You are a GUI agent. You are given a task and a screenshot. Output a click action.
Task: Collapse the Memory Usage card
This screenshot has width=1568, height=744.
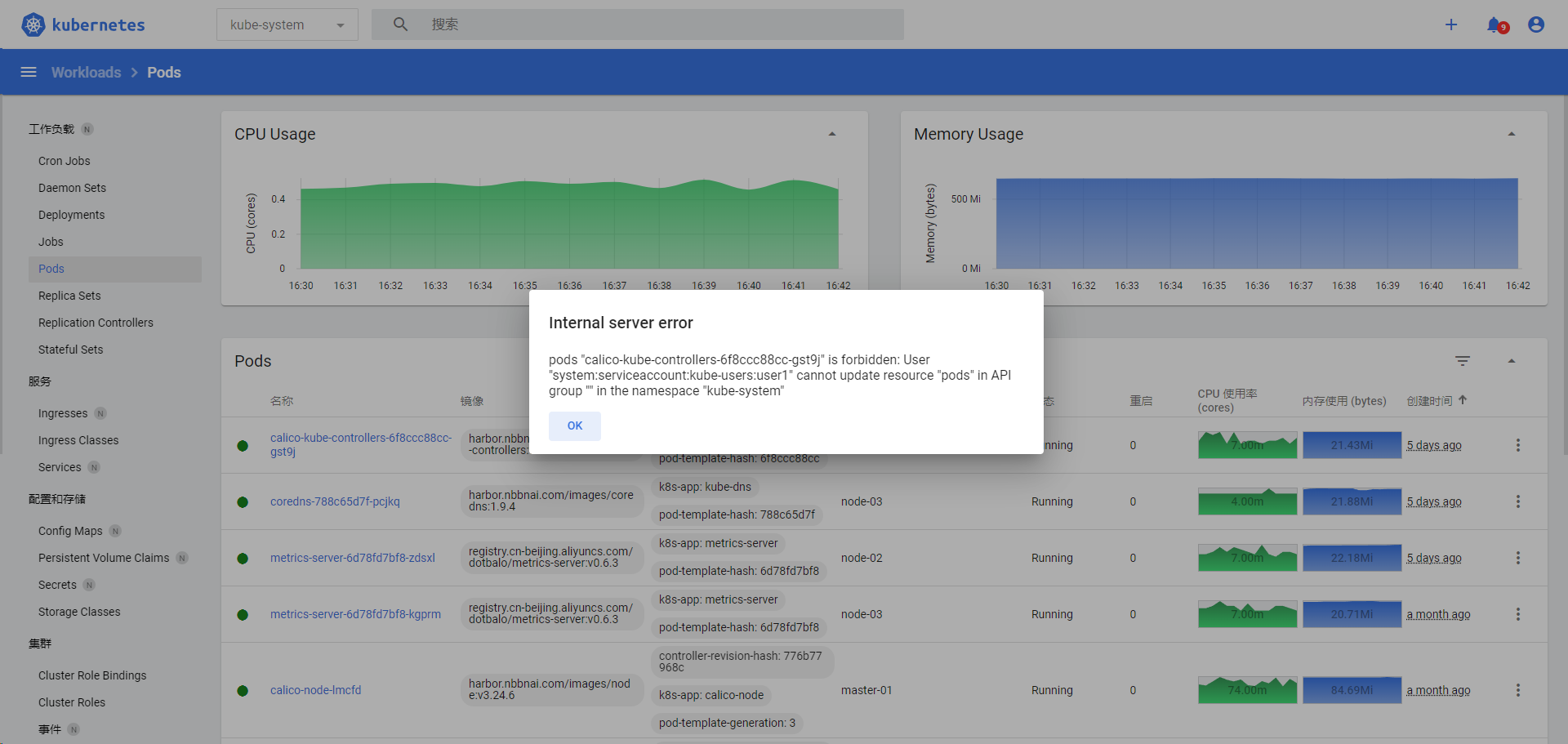click(1512, 134)
